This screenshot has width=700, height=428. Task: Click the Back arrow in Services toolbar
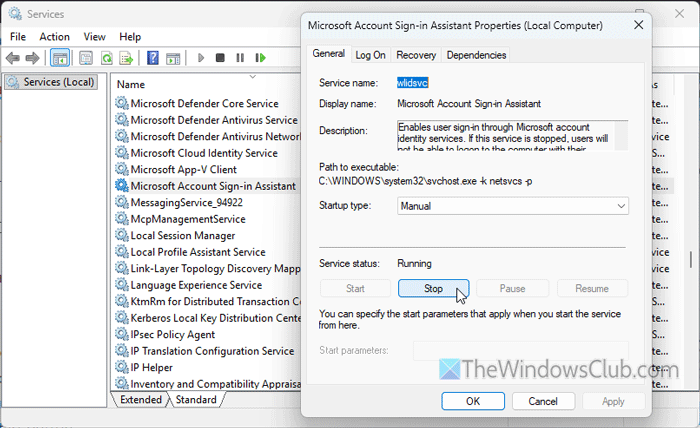13,58
